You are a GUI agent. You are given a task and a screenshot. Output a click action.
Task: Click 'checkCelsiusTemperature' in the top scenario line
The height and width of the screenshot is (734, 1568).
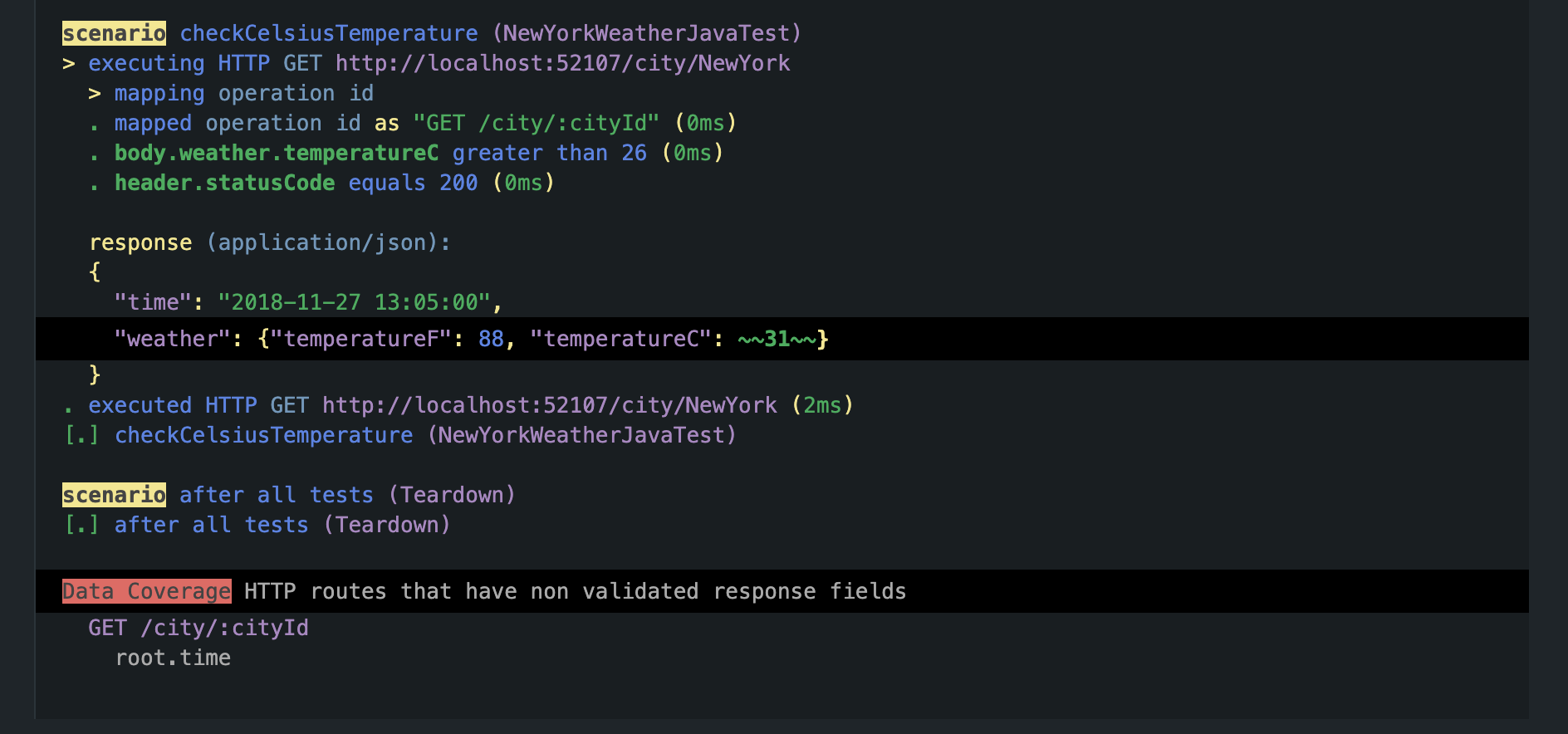pos(329,33)
